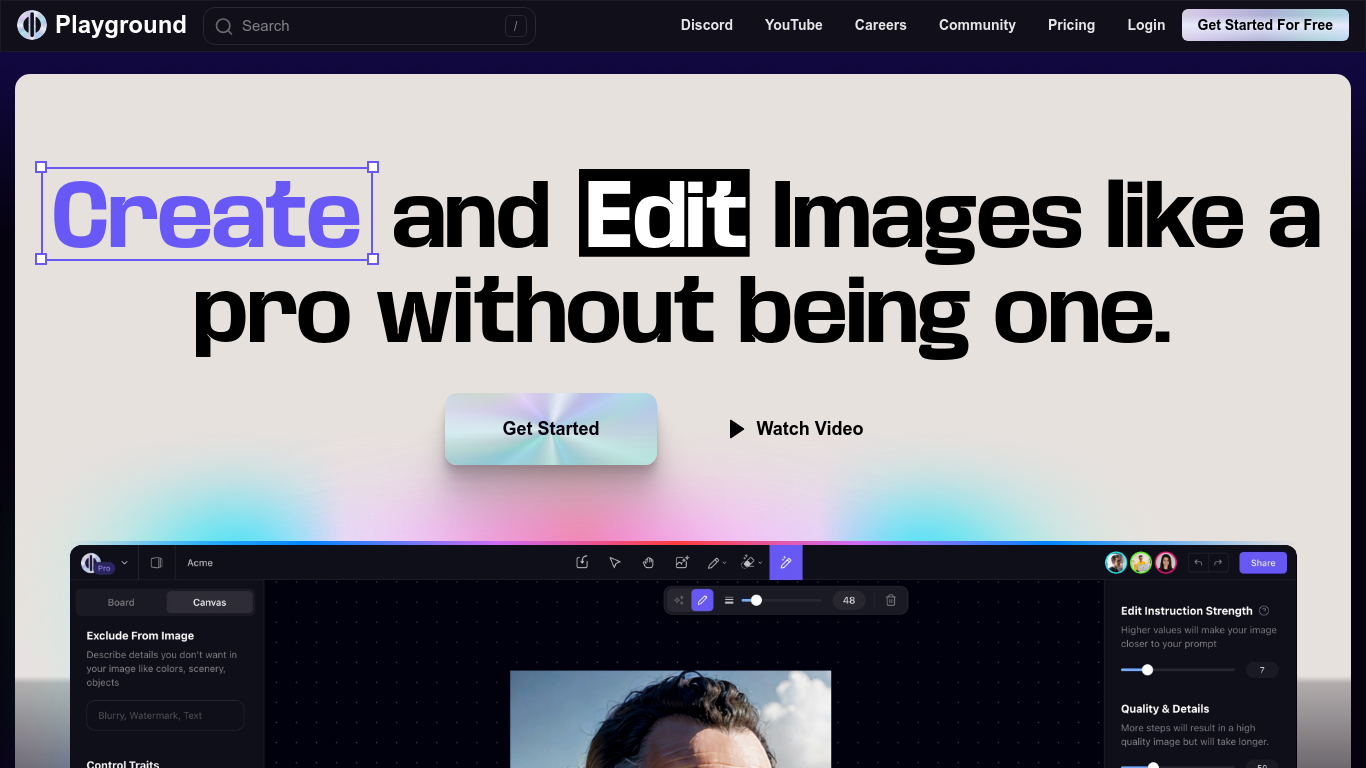Click the redo arrow icon
The height and width of the screenshot is (768, 1366).
[x=1218, y=563]
